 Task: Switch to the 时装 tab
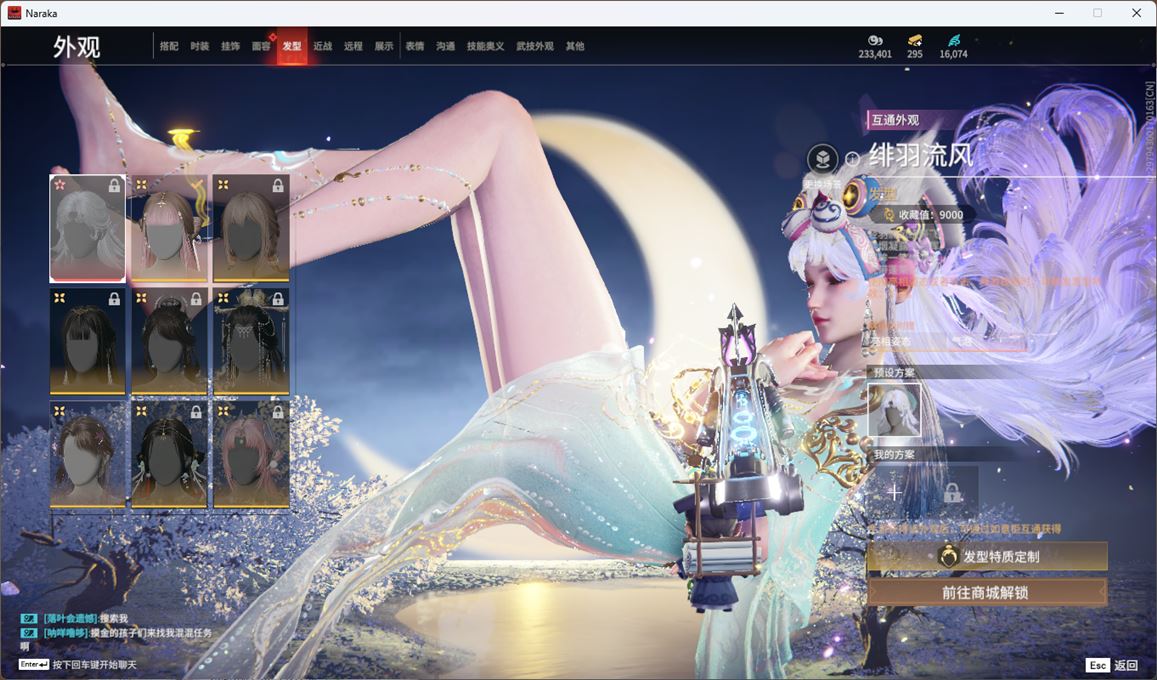click(200, 46)
